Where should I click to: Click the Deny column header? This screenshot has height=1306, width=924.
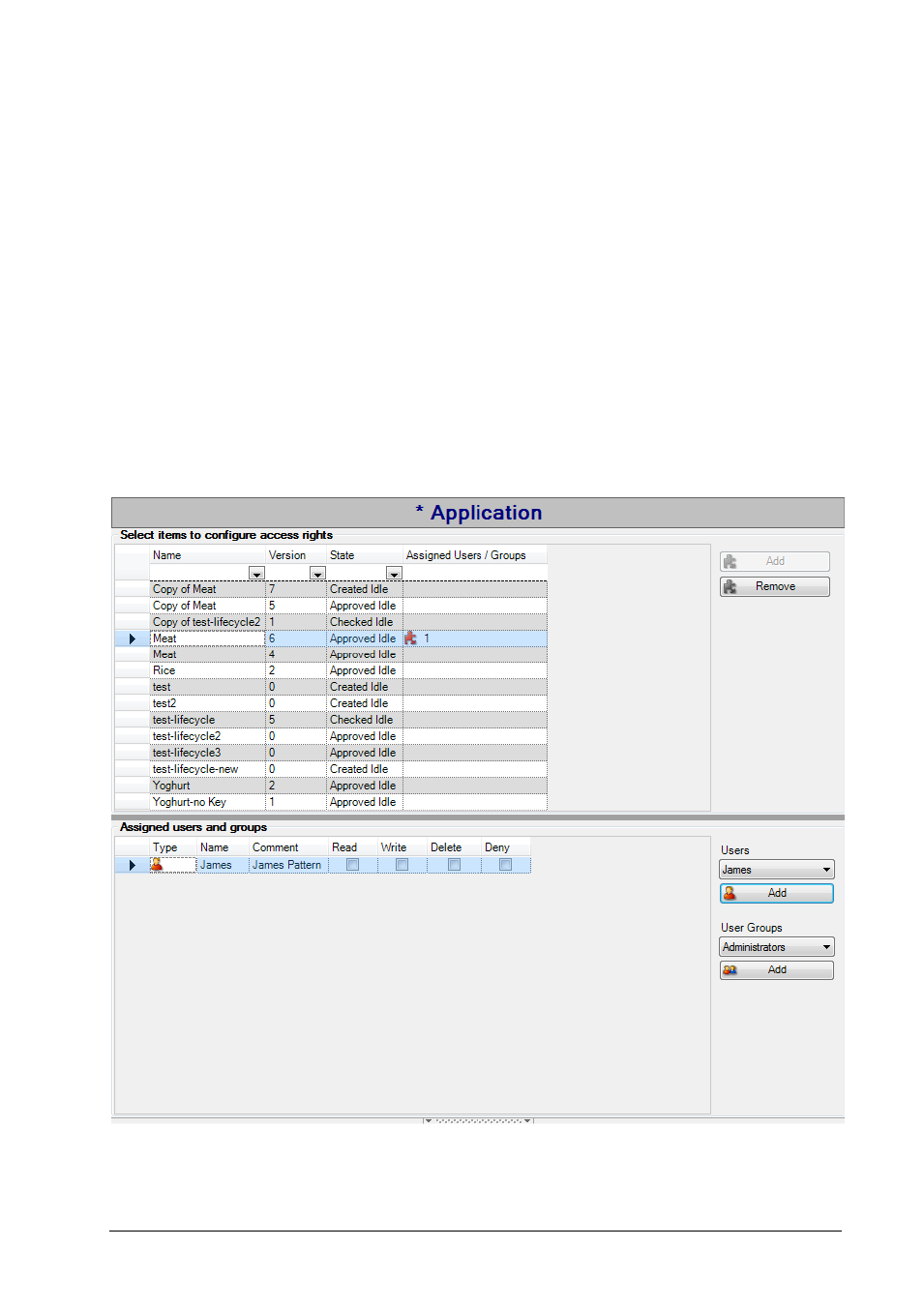click(x=506, y=847)
